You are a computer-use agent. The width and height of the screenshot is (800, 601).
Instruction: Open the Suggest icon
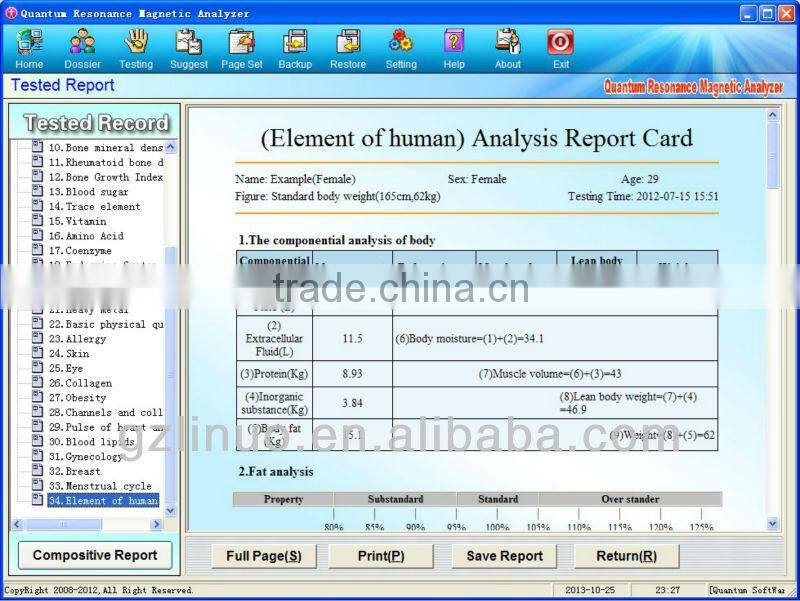point(189,45)
